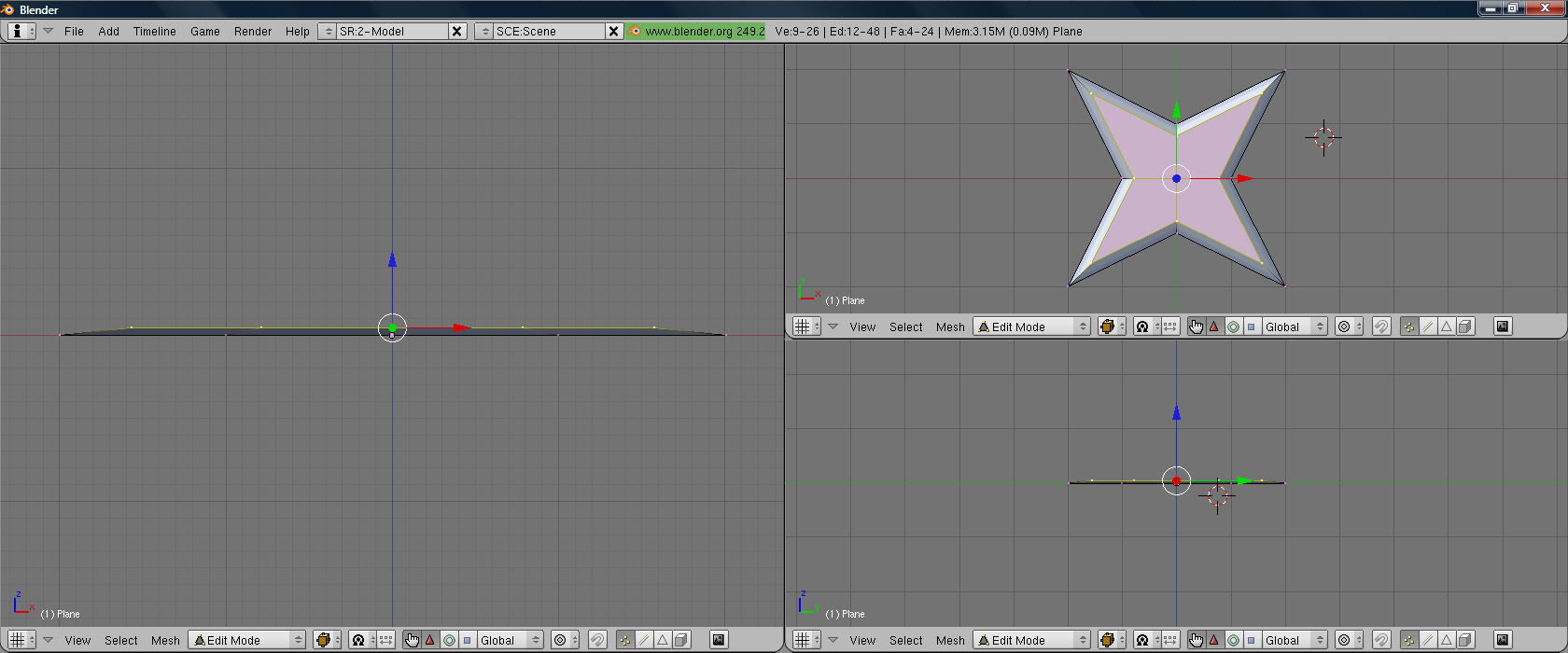The height and width of the screenshot is (653, 1568).
Task: Select rotate manipulator circle in top-right viewport
Action: pyautogui.click(x=1233, y=326)
